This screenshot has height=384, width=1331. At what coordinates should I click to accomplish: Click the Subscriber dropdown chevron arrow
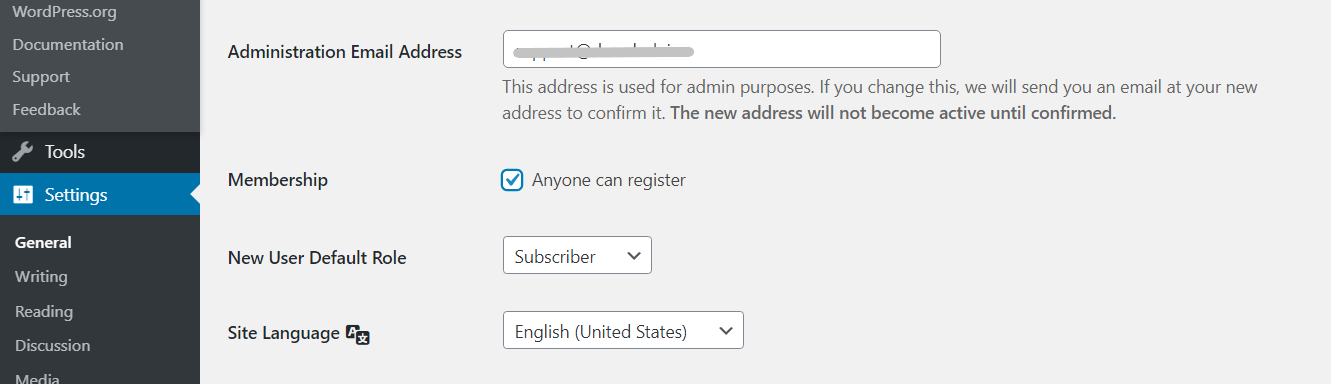coord(633,256)
